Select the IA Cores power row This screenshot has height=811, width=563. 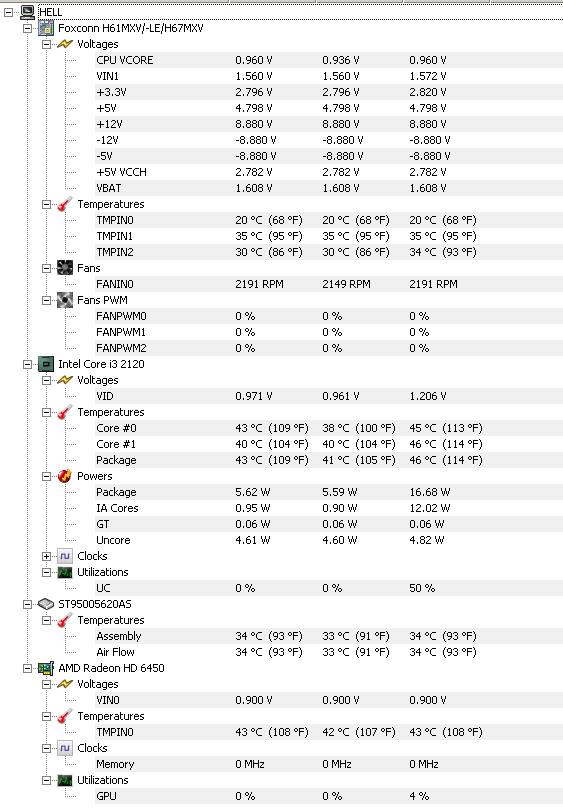click(328, 508)
